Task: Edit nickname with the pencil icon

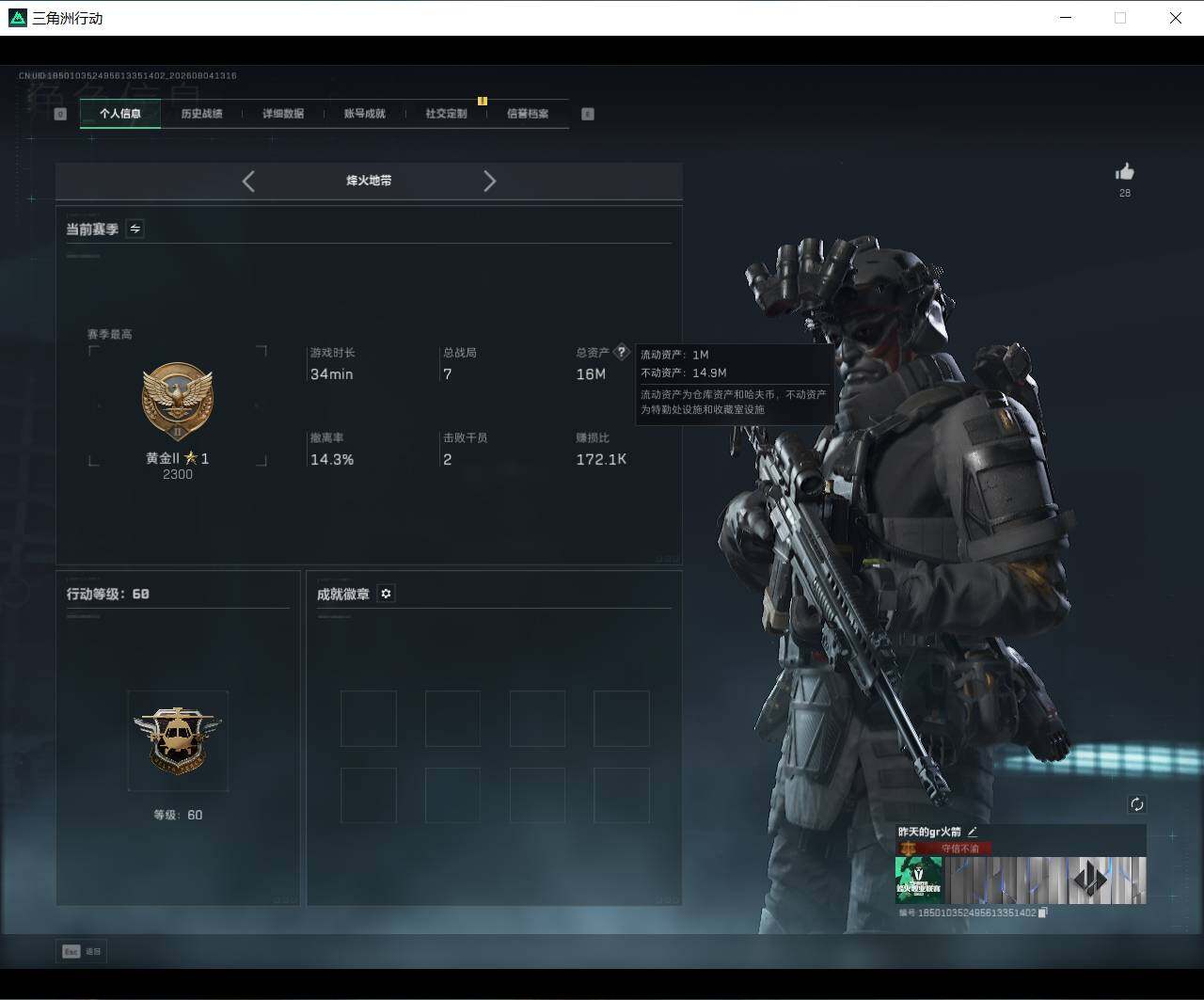Action: (x=973, y=832)
